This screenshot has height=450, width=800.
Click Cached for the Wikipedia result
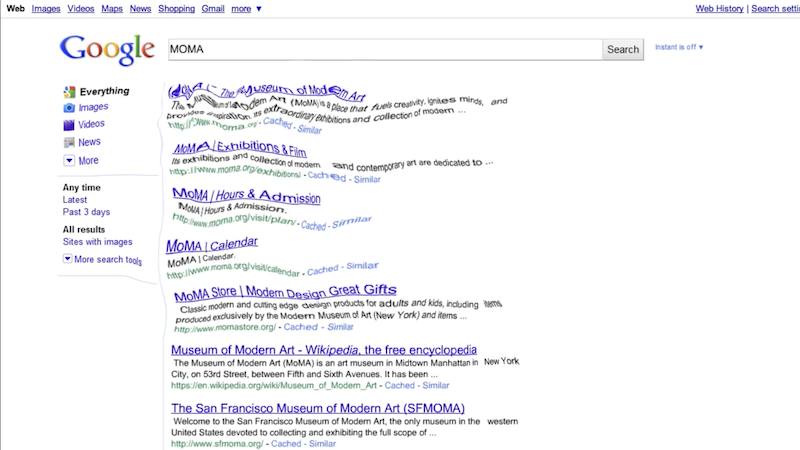(399, 385)
